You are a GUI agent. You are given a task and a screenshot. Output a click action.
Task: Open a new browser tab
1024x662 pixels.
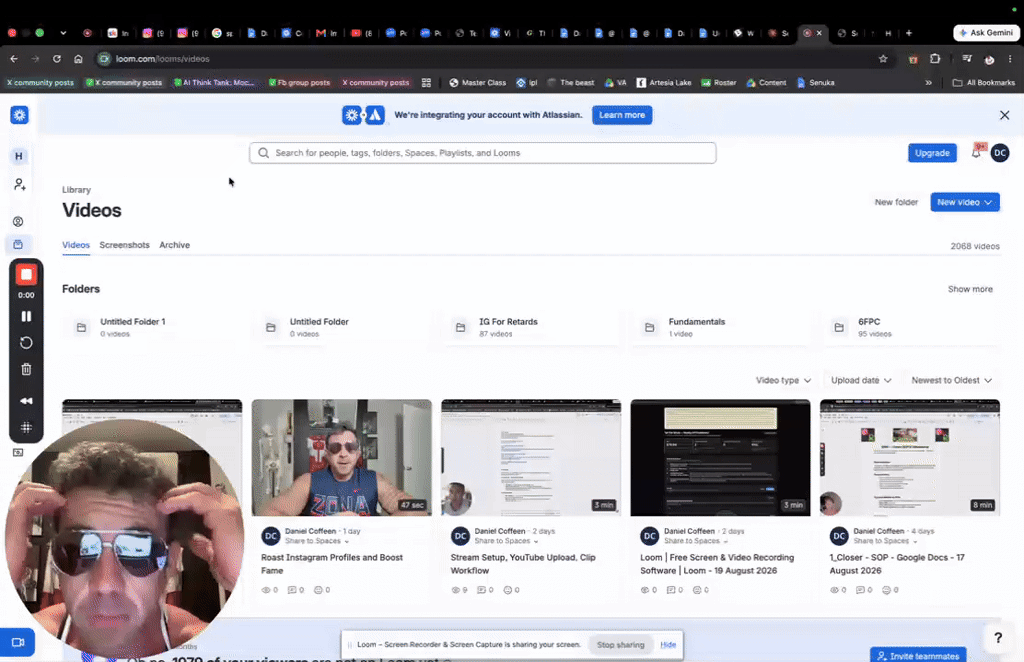[x=908, y=33]
